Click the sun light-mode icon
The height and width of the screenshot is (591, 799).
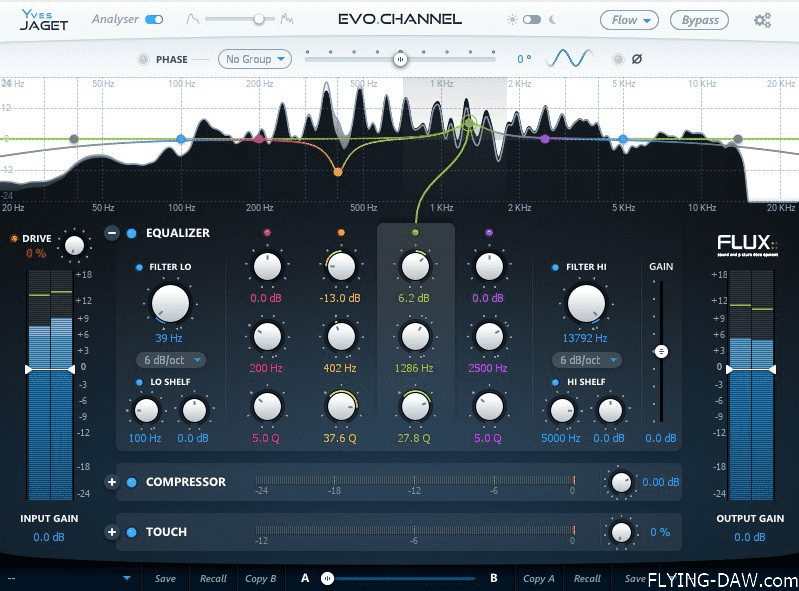(x=512, y=20)
